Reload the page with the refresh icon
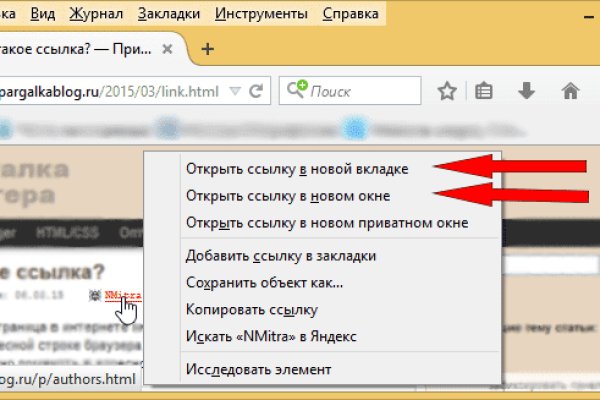The width and height of the screenshot is (600, 400). (256, 91)
